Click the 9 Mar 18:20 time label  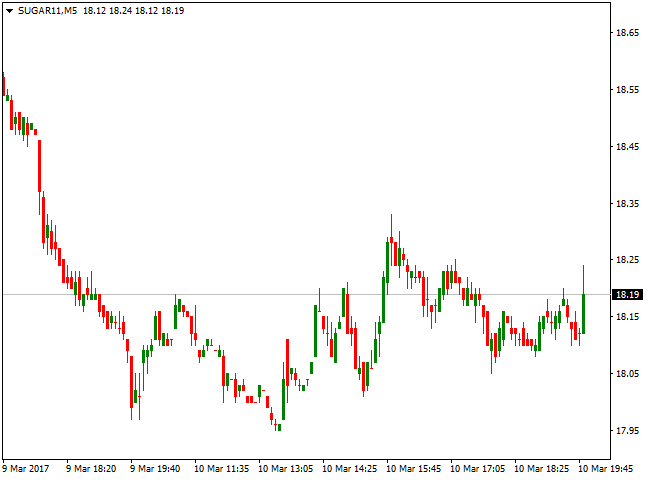pyautogui.click(x=91, y=469)
